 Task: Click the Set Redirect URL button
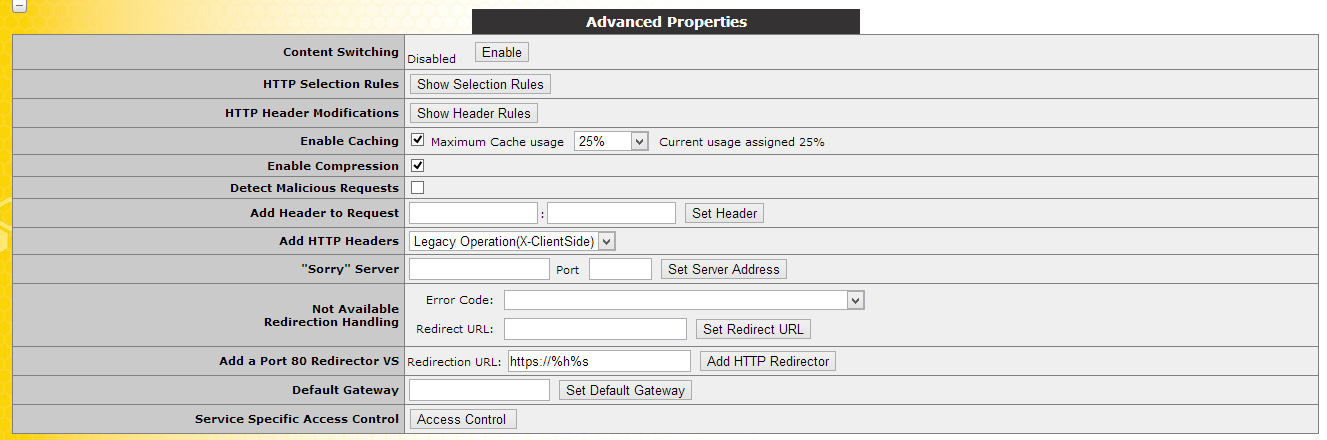[x=753, y=329]
